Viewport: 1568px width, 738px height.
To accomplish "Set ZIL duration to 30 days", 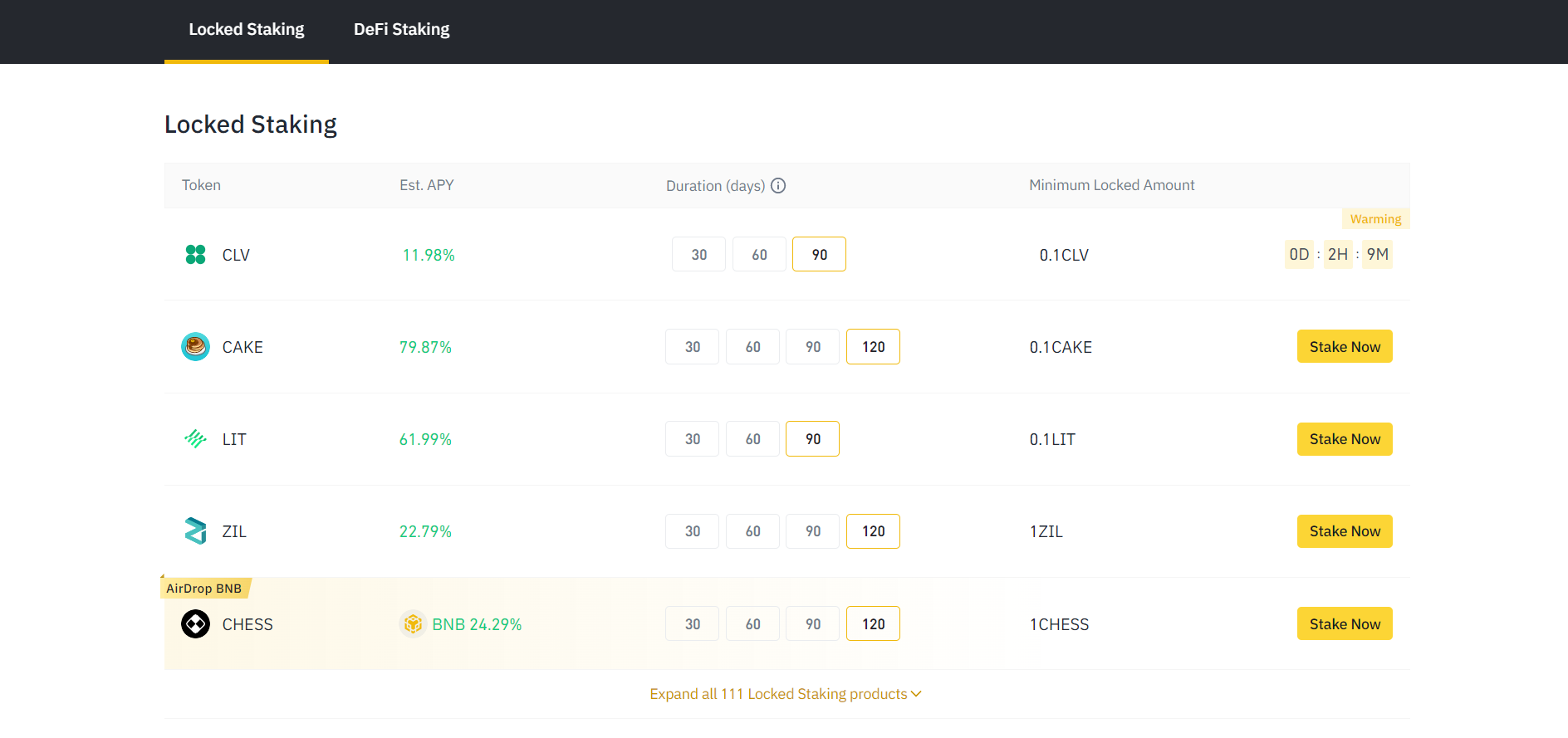I will [x=692, y=530].
